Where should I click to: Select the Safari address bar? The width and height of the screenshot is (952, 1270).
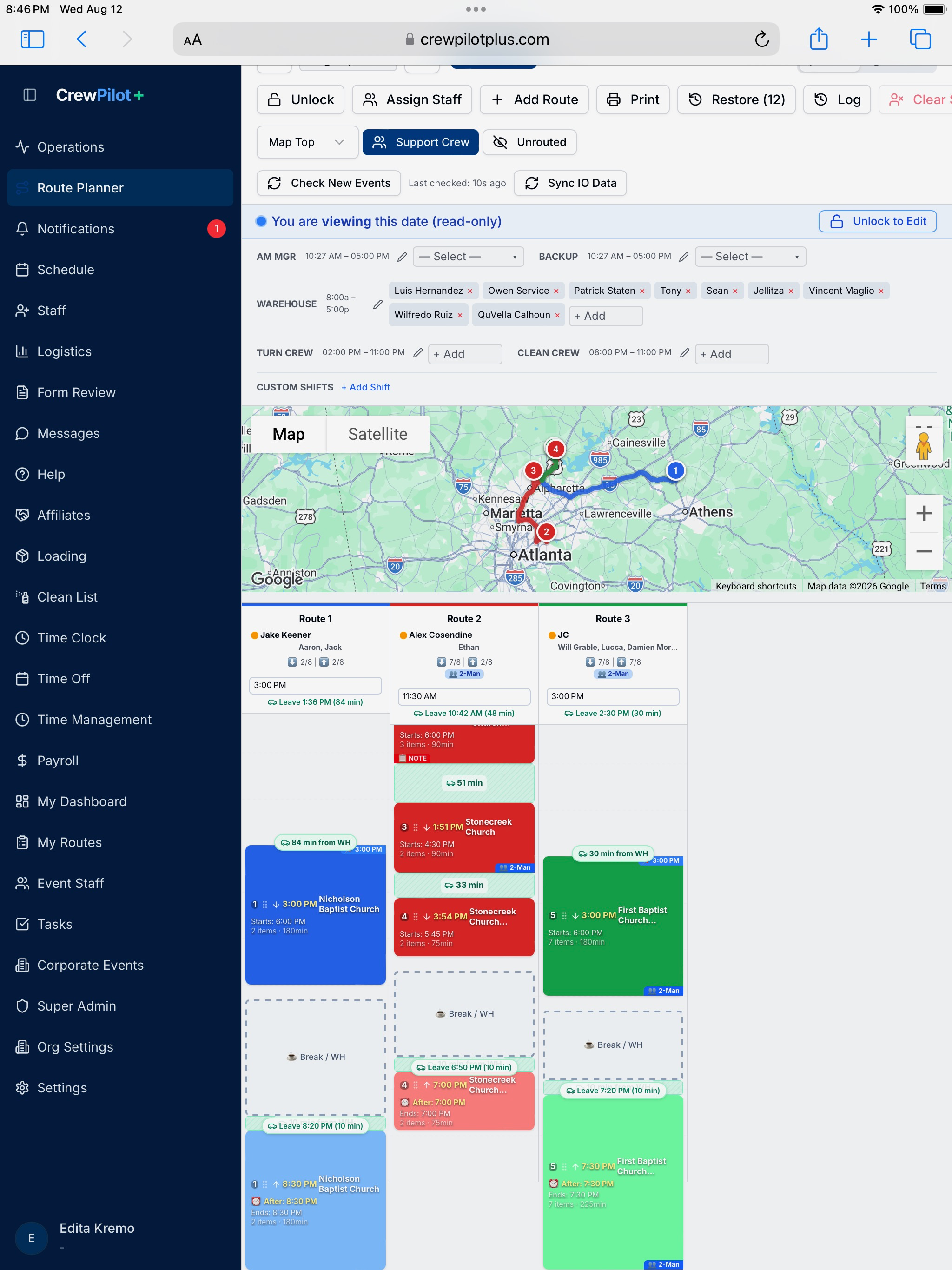pyautogui.click(x=476, y=39)
